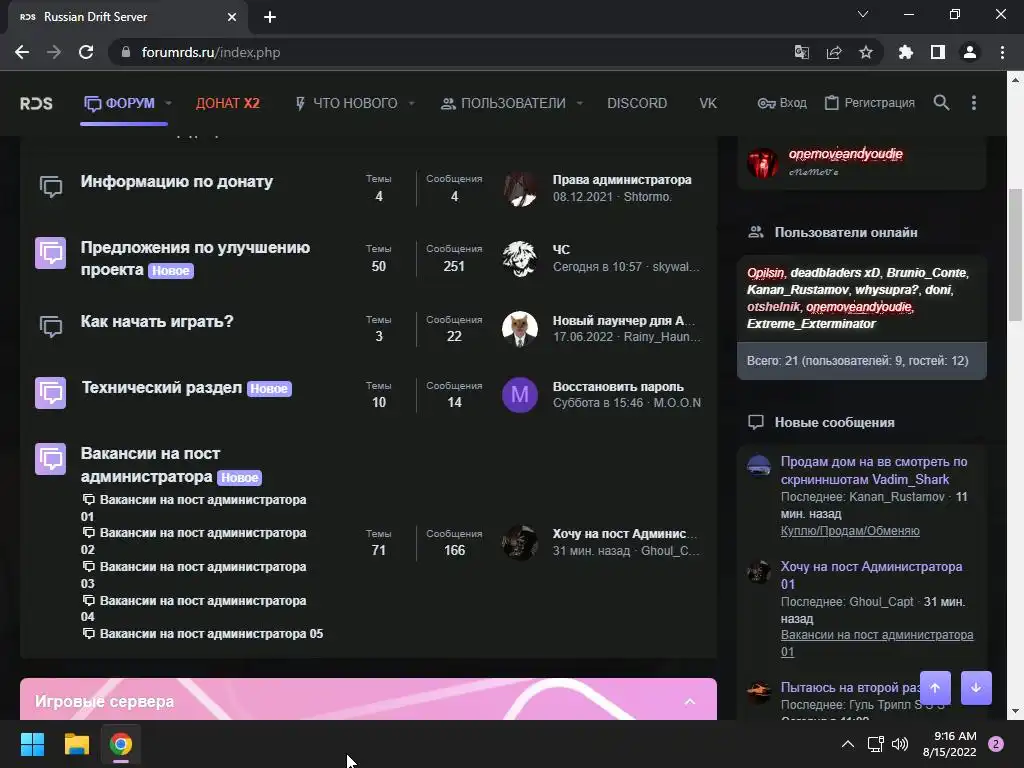Click the share page icon in address bar
The image size is (1024, 768).
(834, 52)
